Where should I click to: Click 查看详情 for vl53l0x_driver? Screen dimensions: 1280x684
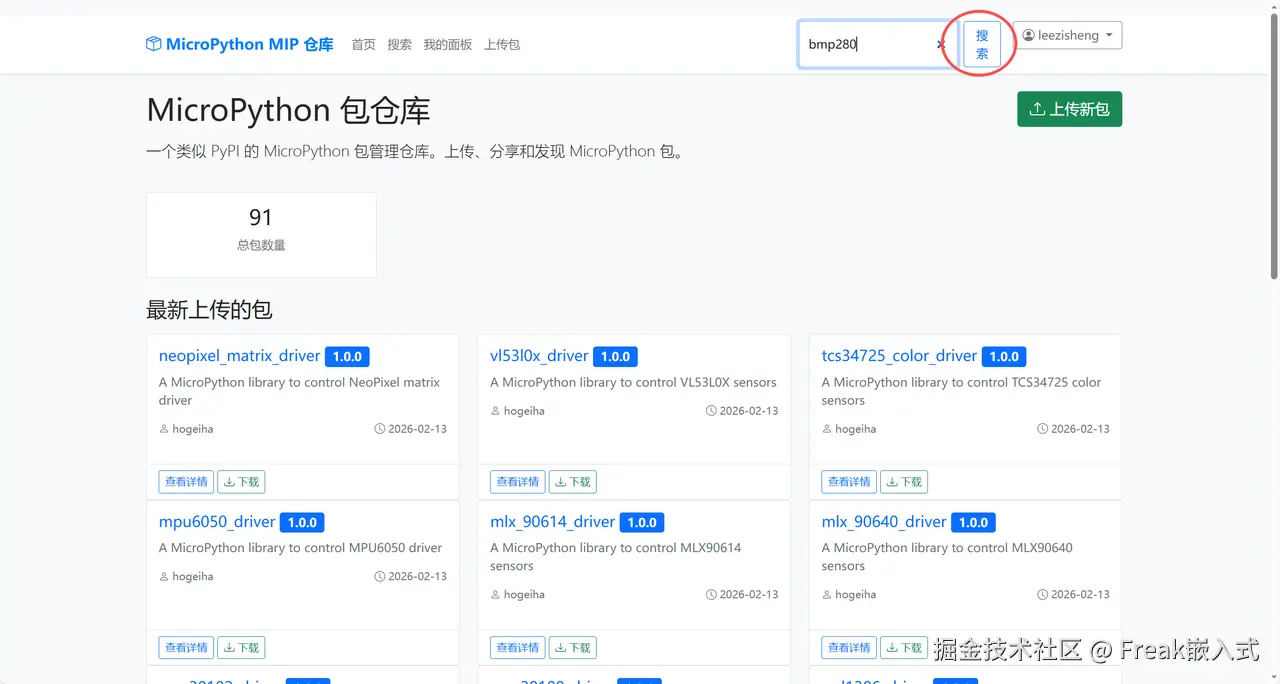pos(517,482)
